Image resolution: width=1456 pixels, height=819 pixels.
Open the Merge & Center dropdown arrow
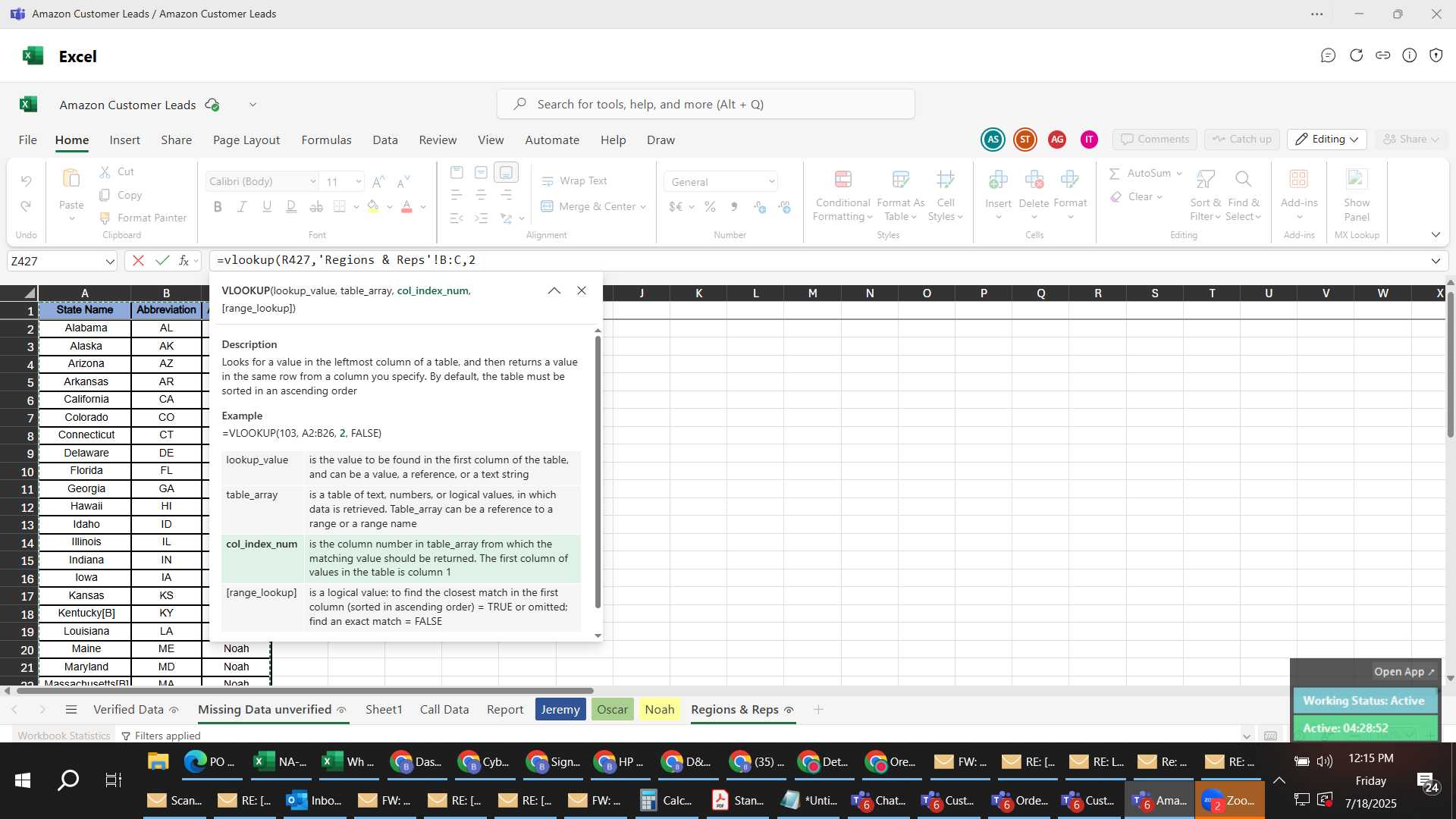(643, 207)
